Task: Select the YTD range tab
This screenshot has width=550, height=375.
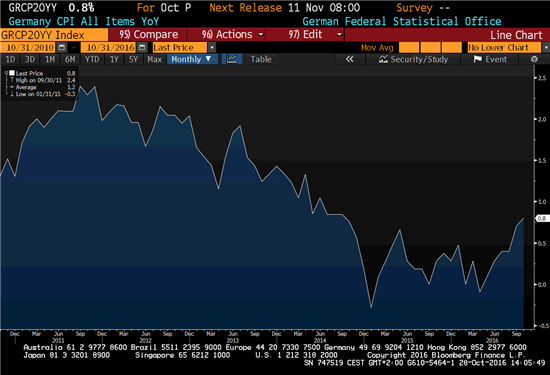Action: tap(92, 59)
